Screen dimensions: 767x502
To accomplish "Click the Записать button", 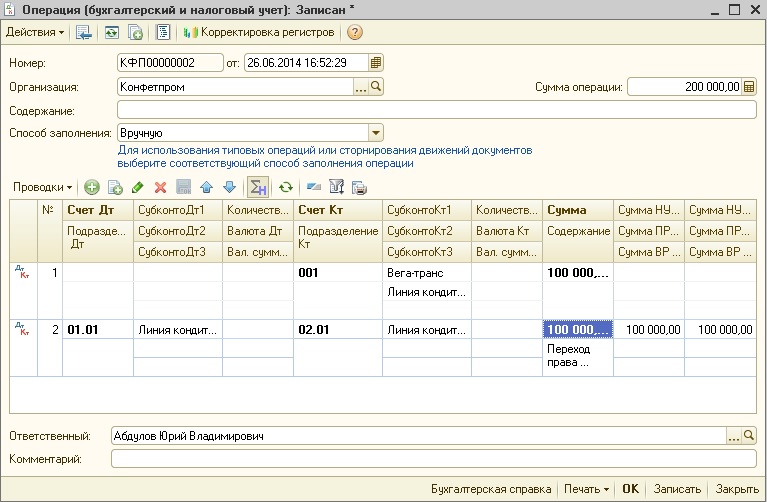I will (677, 490).
